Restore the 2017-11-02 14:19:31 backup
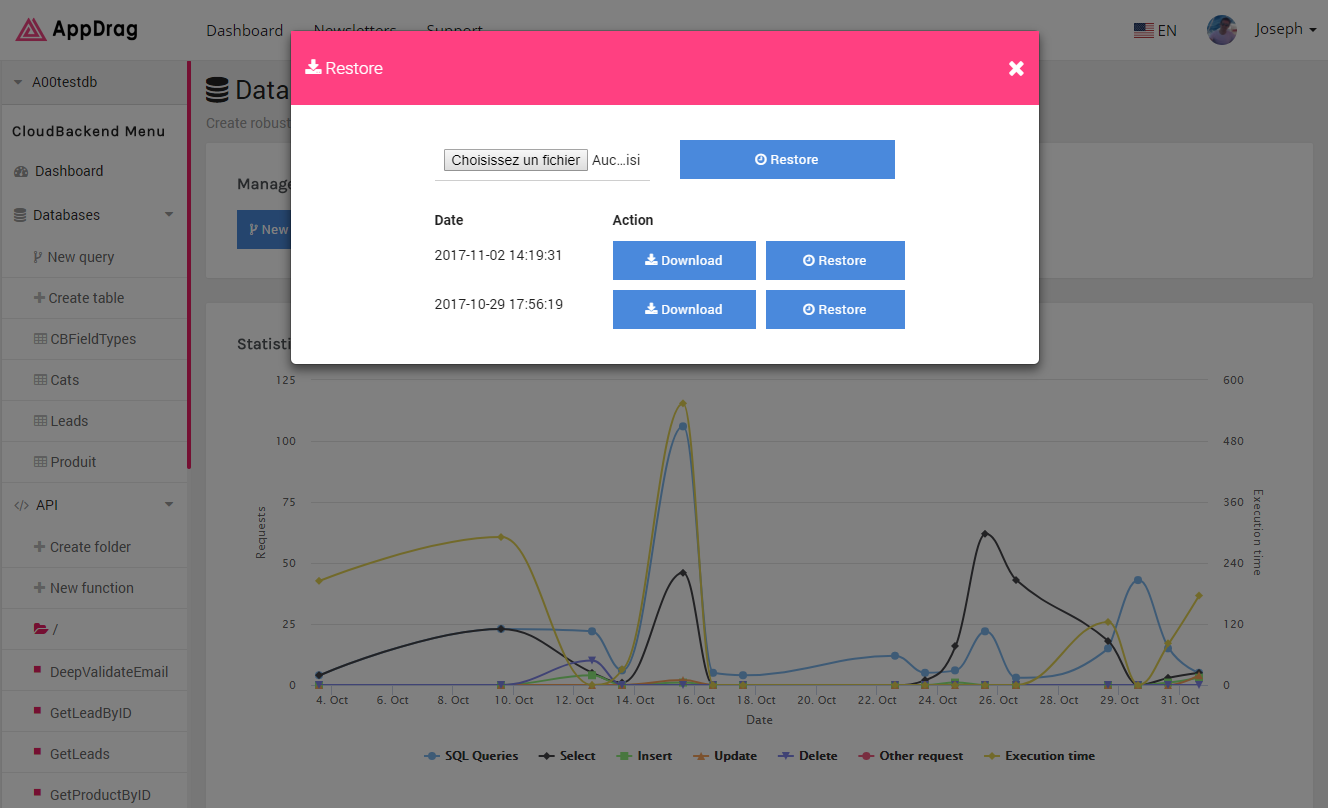 tap(835, 260)
